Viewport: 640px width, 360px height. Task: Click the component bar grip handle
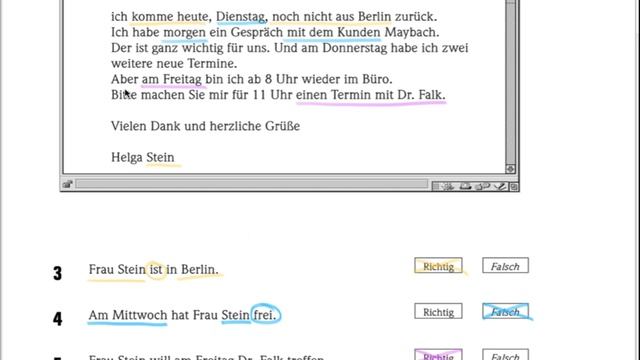click(x=436, y=187)
